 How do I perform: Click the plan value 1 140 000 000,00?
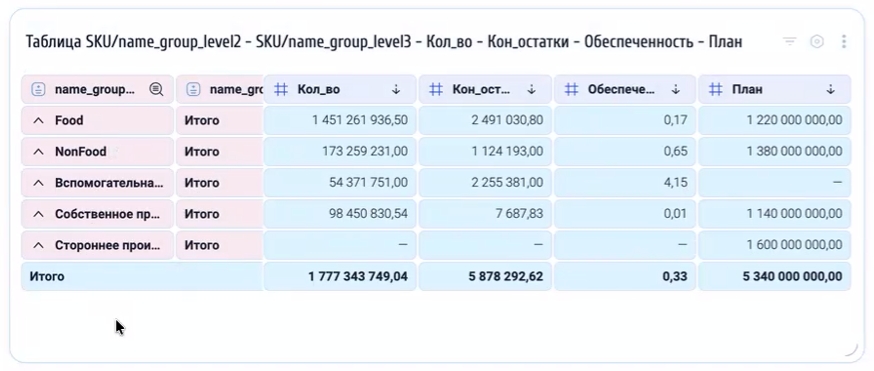(795, 214)
